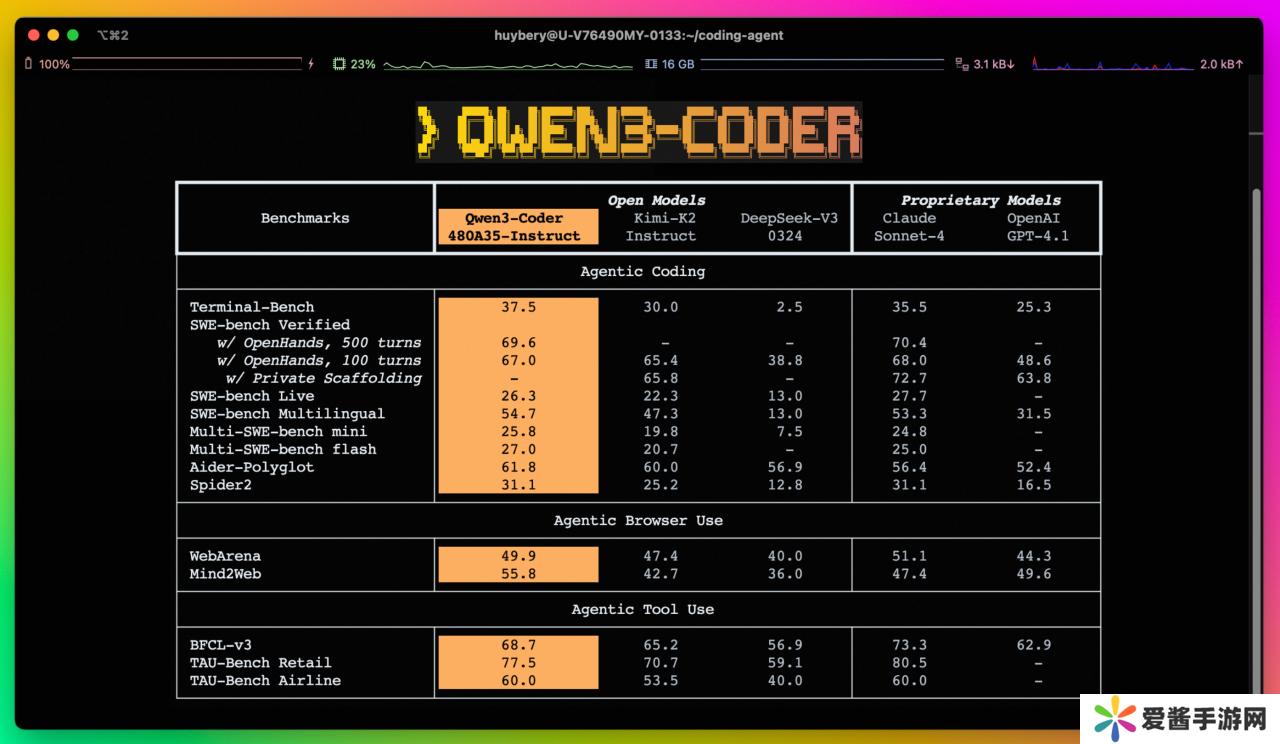Image resolution: width=1280 pixels, height=744 pixels.
Task: Click the network icon beside 3.1 kB download
Action: [962, 64]
